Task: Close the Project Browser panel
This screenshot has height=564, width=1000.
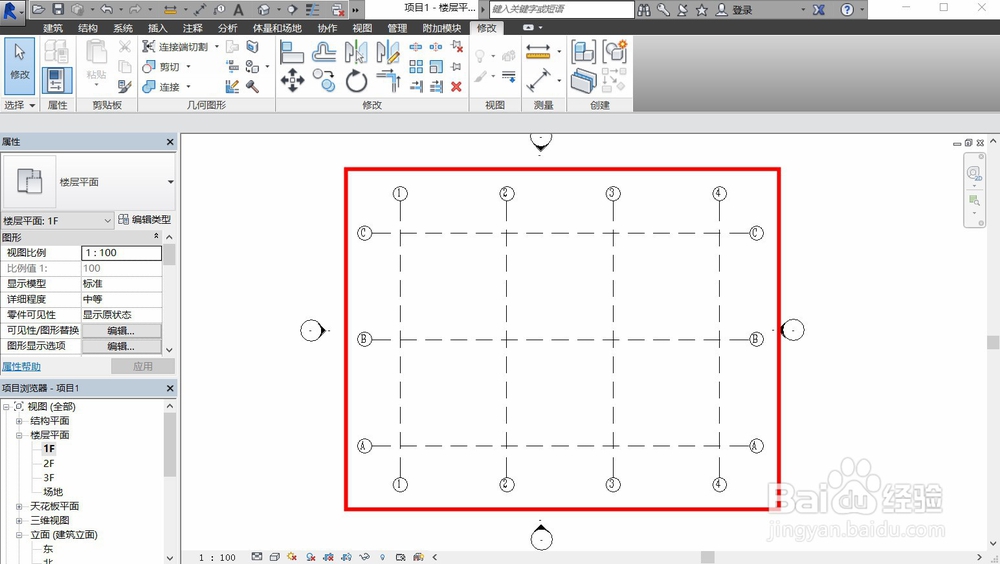Action: (x=170, y=388)
